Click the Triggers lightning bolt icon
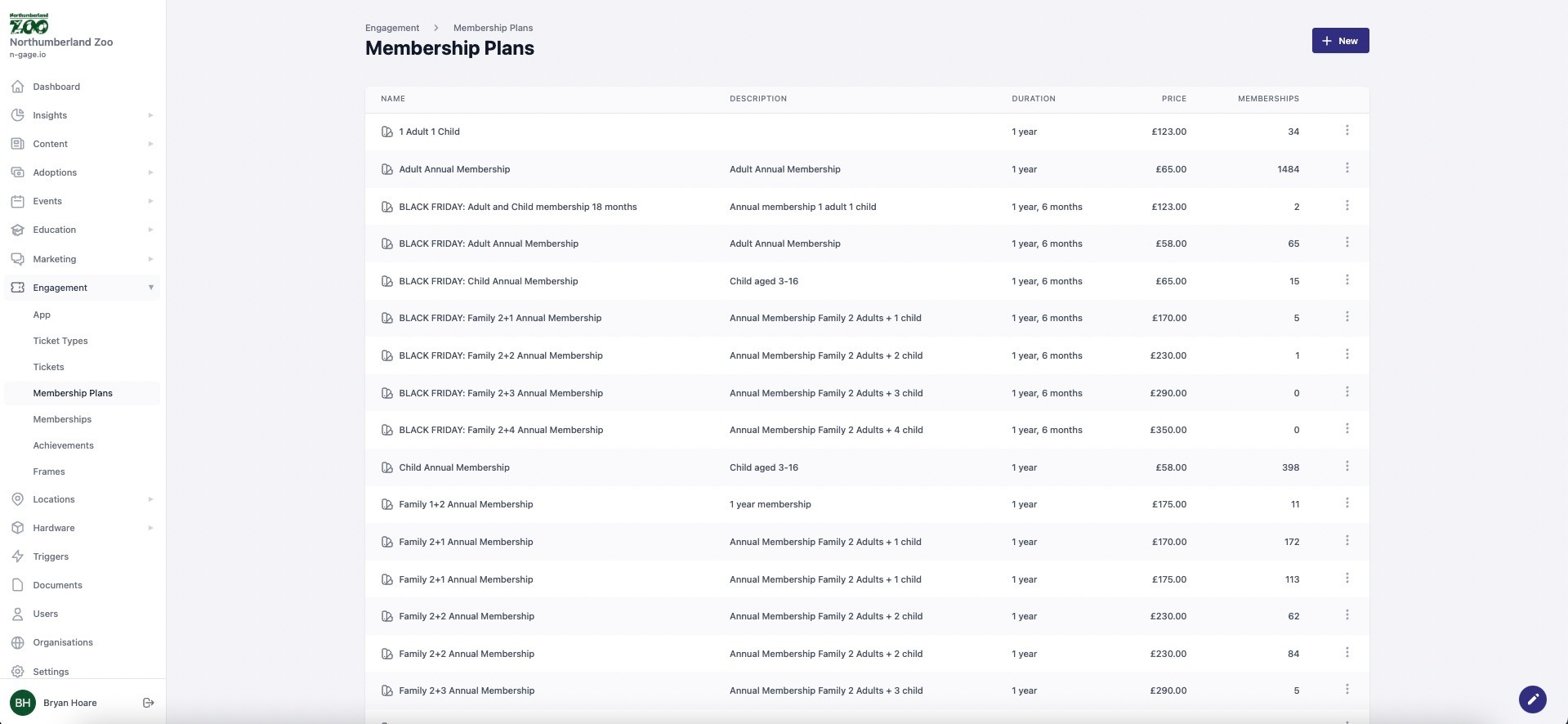Image resolution: width=1568 pixels, height=724 pixels. [18, 556]
